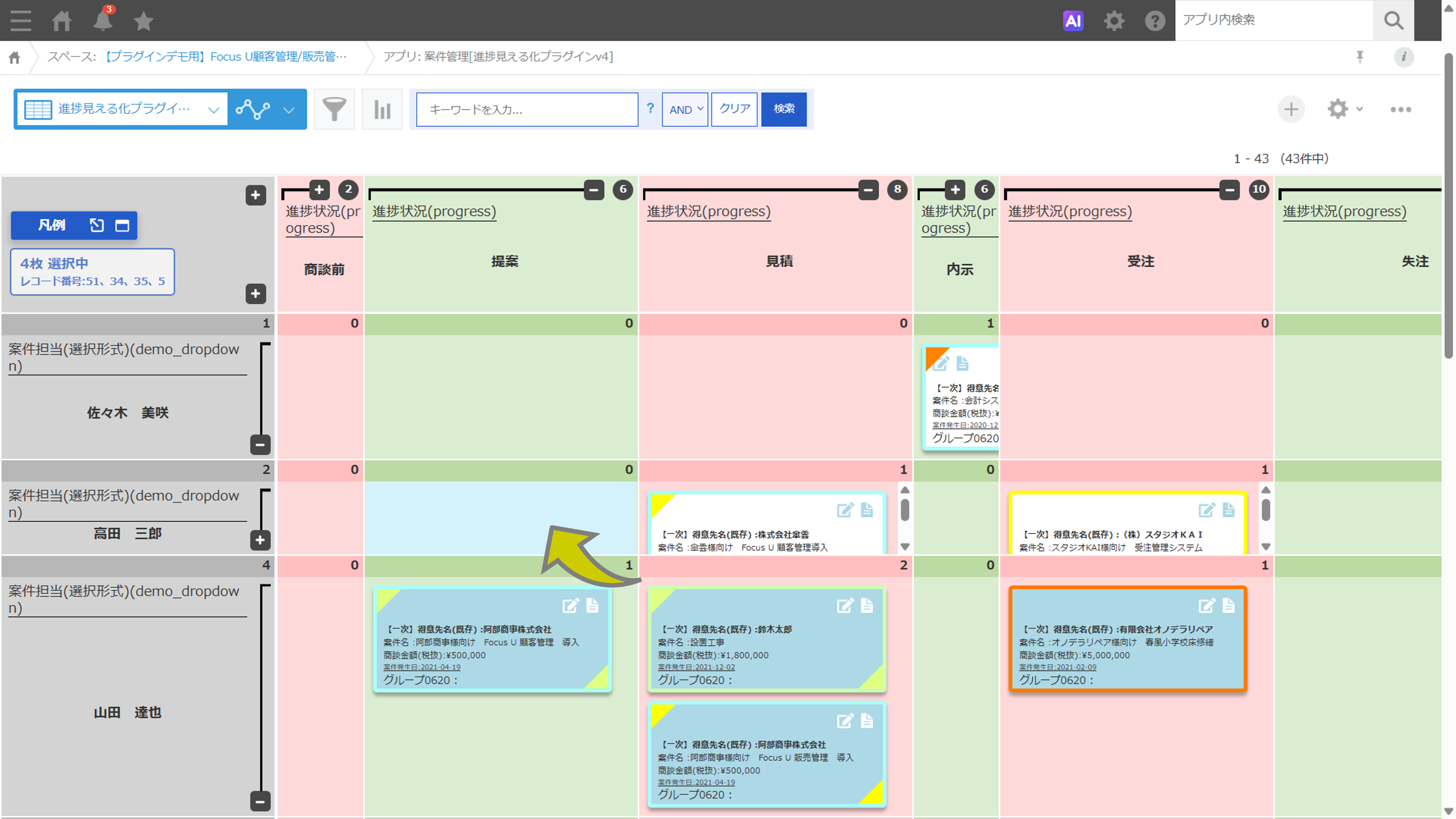Click the partially visible 内示 card

[x=961, y=398]
